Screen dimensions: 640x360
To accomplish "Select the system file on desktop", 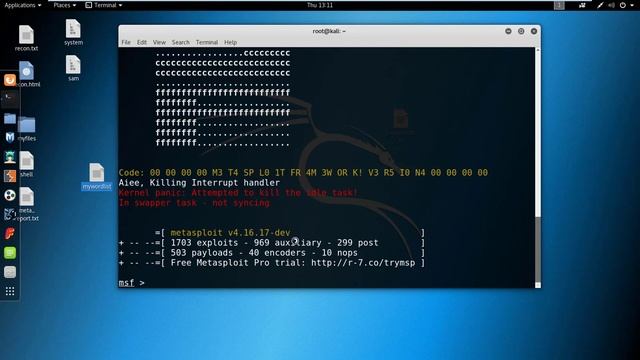I will [x=73, y=32].
